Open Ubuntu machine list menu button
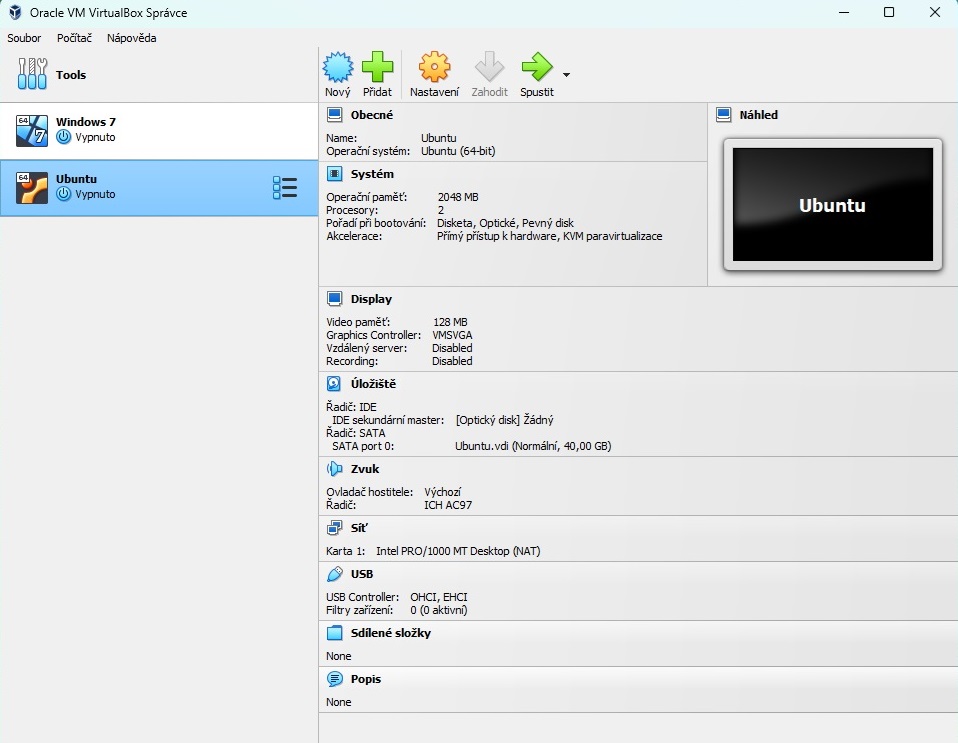958x743 pixels. click(x=285, y=187)
